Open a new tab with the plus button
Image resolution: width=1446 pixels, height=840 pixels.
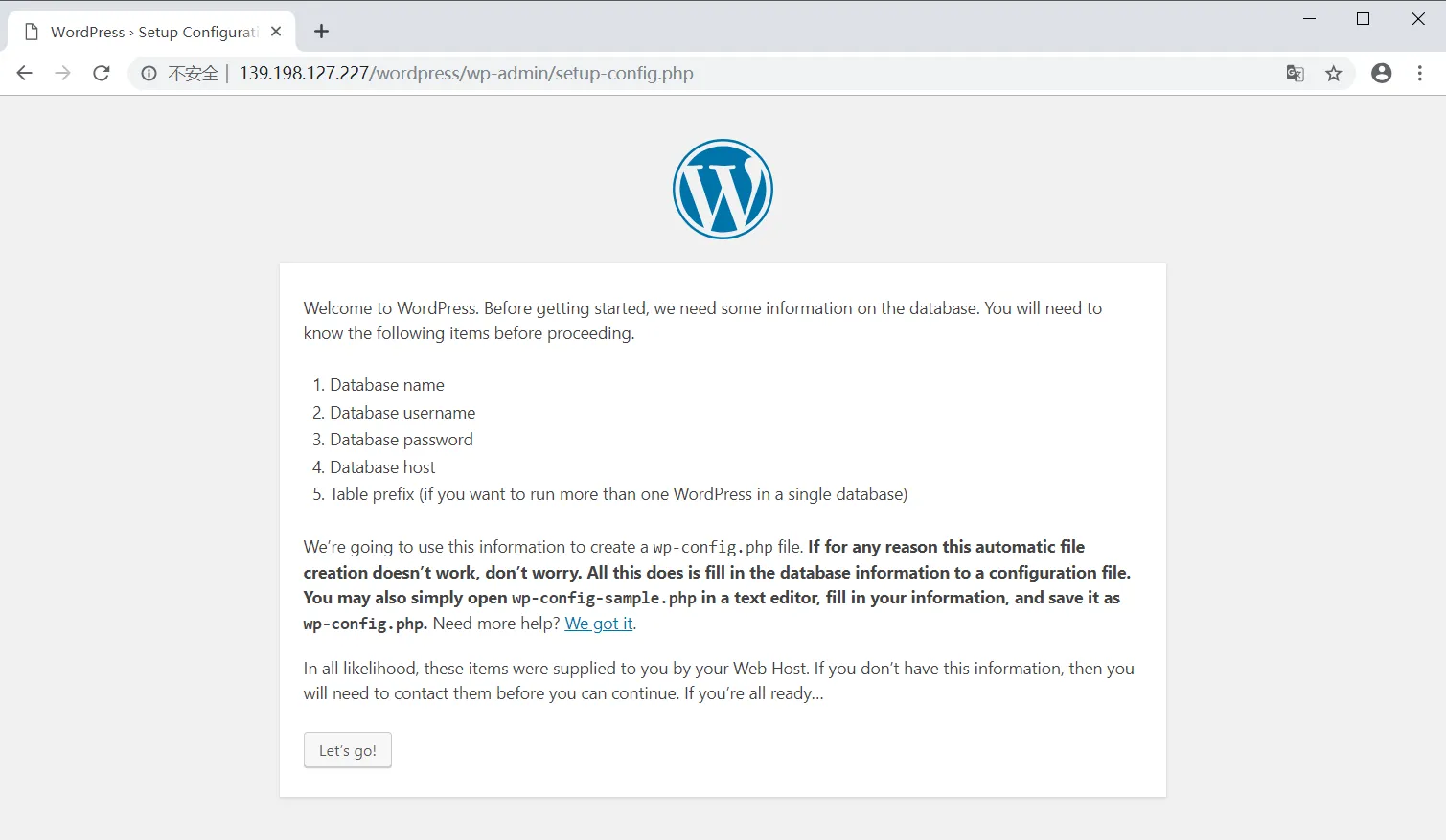(x=321, y=31)
